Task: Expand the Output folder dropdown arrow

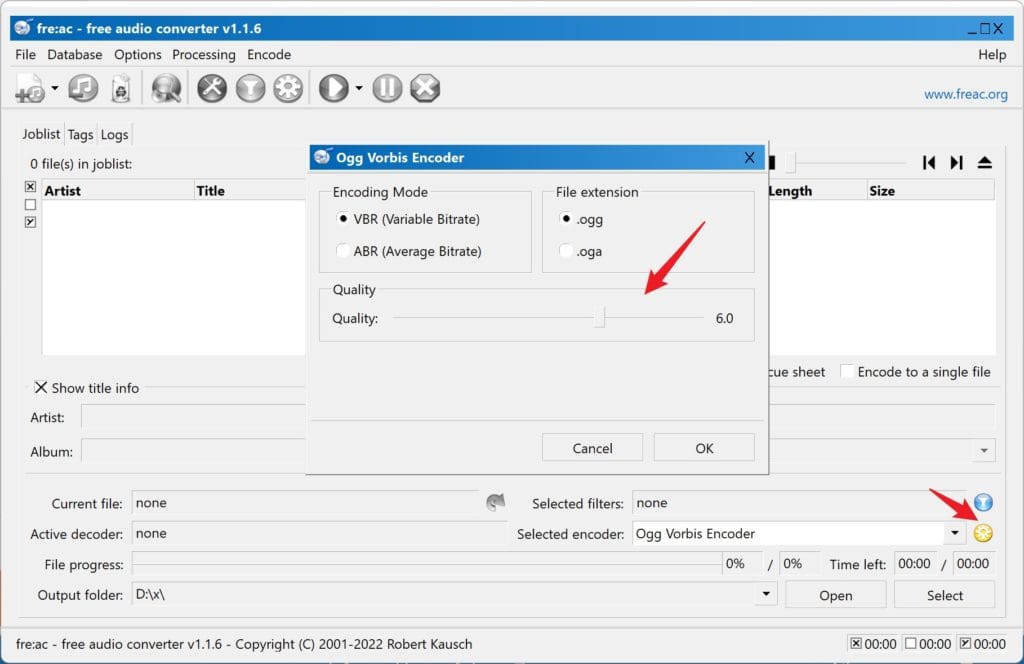Action: click(766, 594)
